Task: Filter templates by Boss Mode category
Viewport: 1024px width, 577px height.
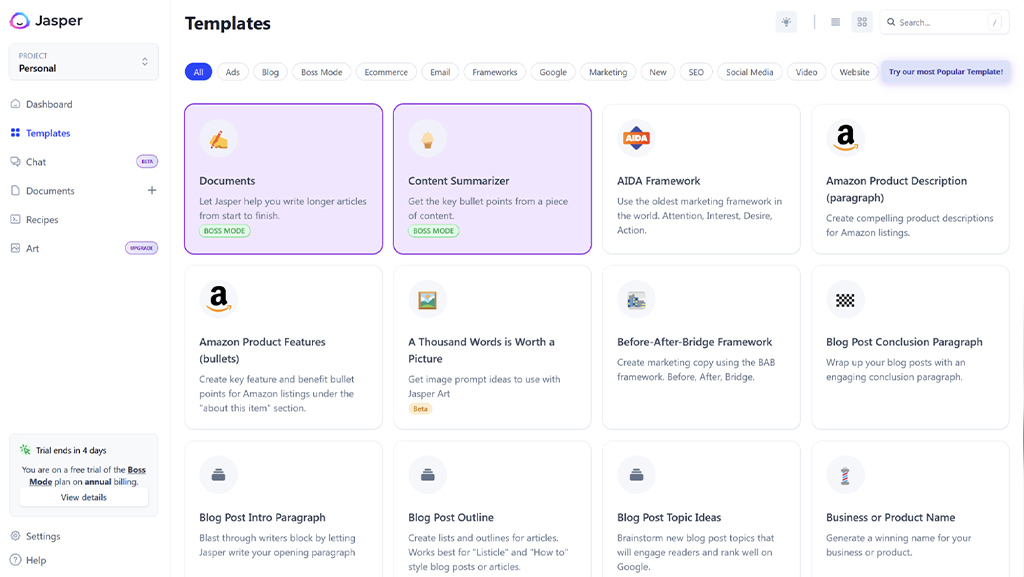Action: tap(321, 72)
